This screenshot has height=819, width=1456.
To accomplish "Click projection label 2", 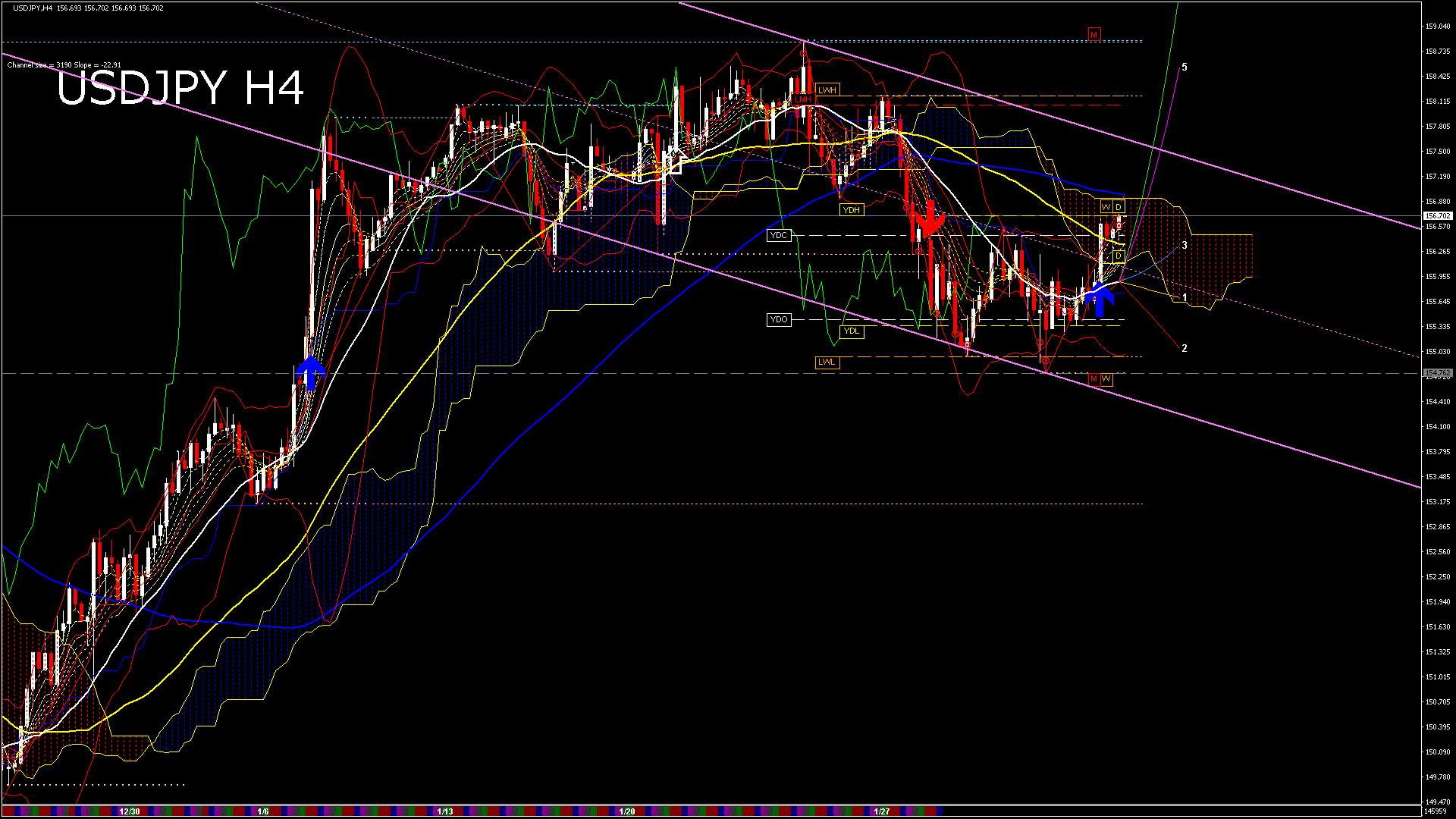I will tap(1185, 349).
